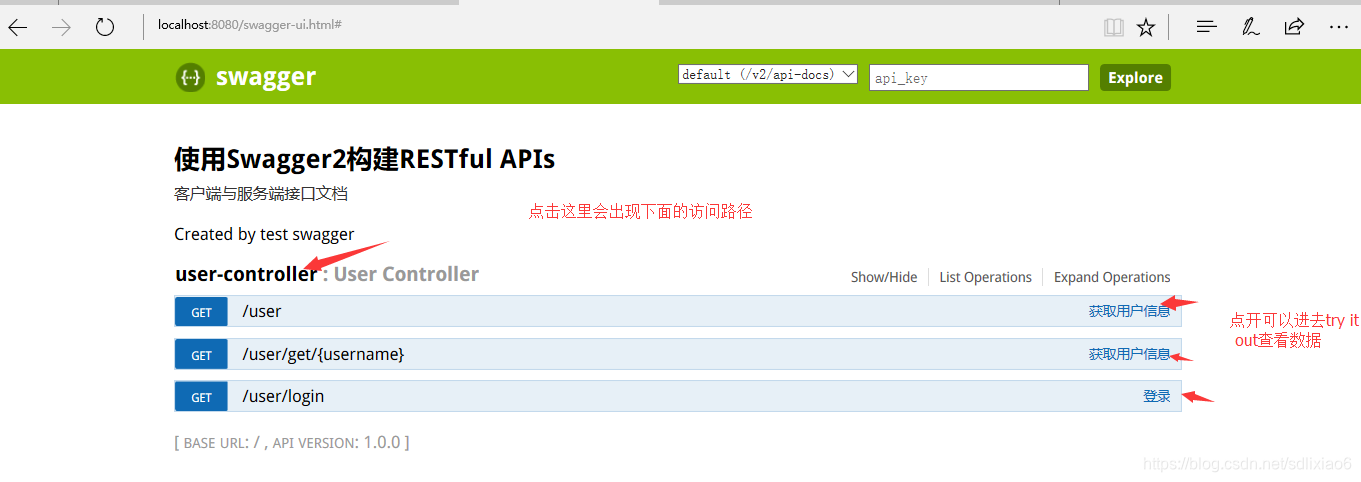The image size is (1361, 482).
Task: Add this page to favorites
Action: click(x=1146, y=27)
